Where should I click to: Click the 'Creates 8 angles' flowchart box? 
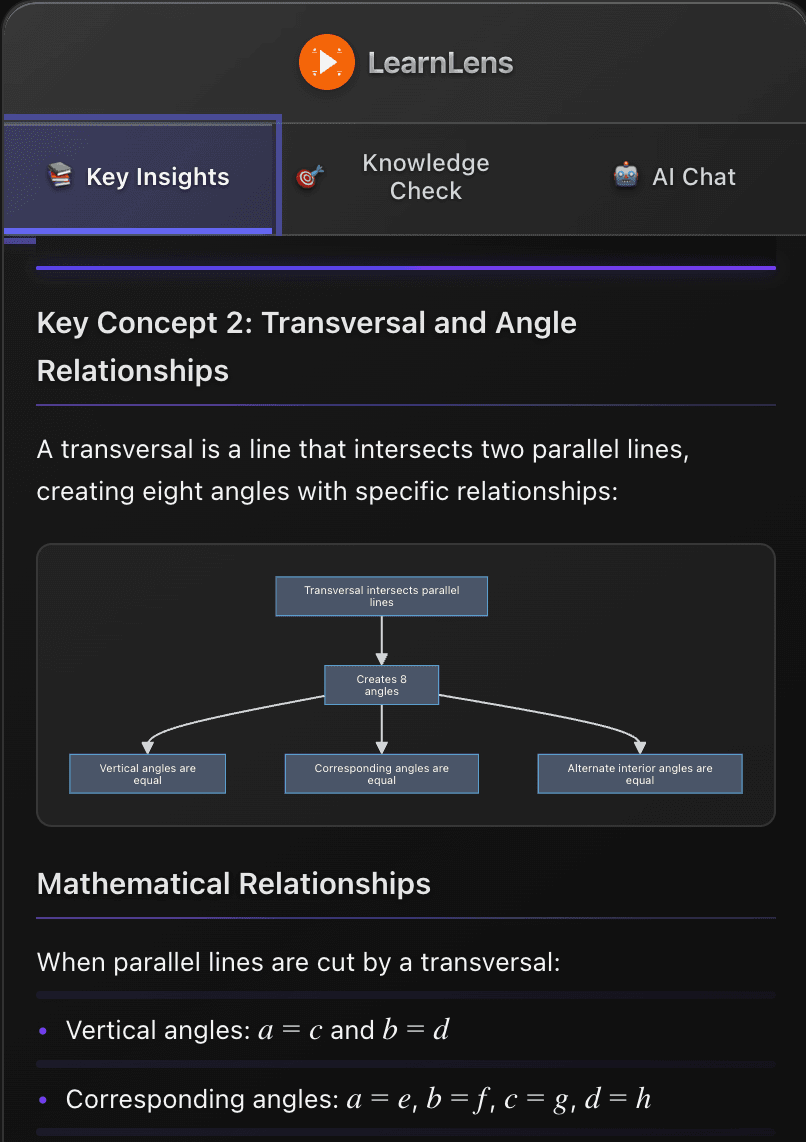381,685
